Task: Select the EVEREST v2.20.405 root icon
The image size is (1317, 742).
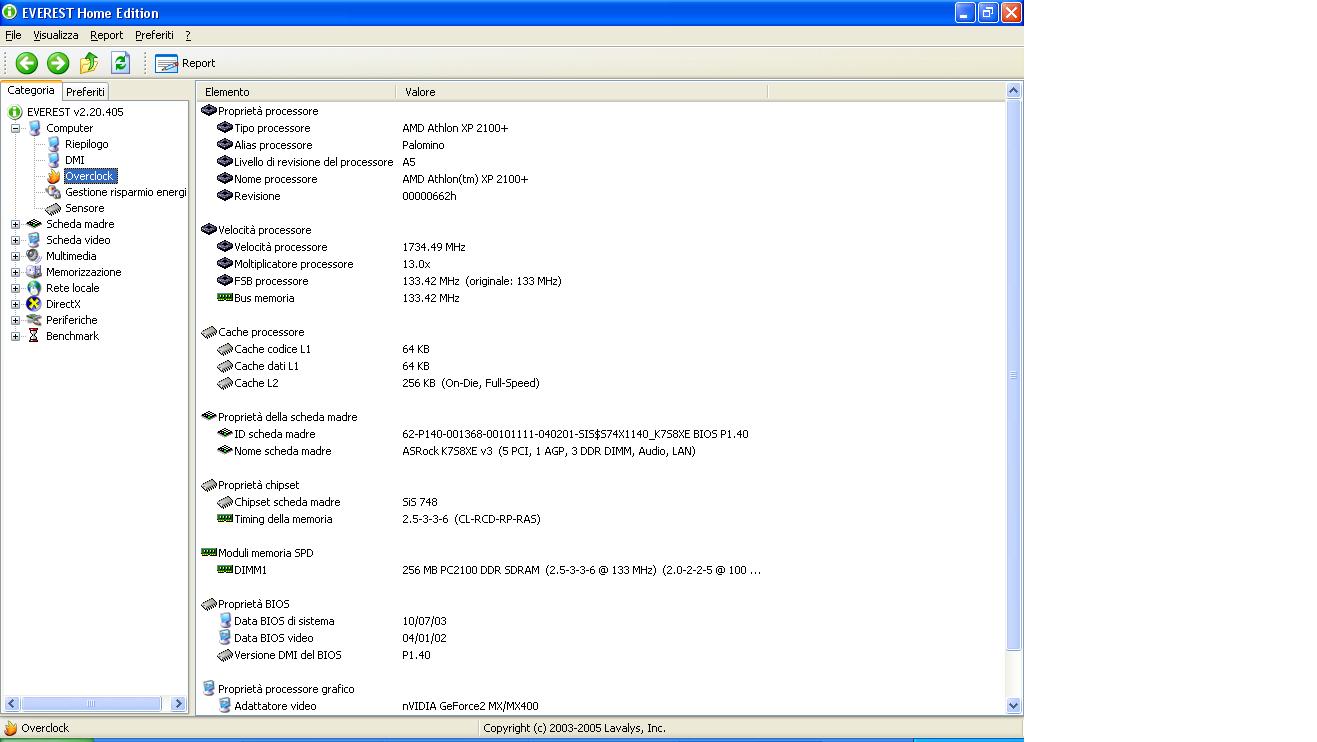Action: click(x=15, y=112)
